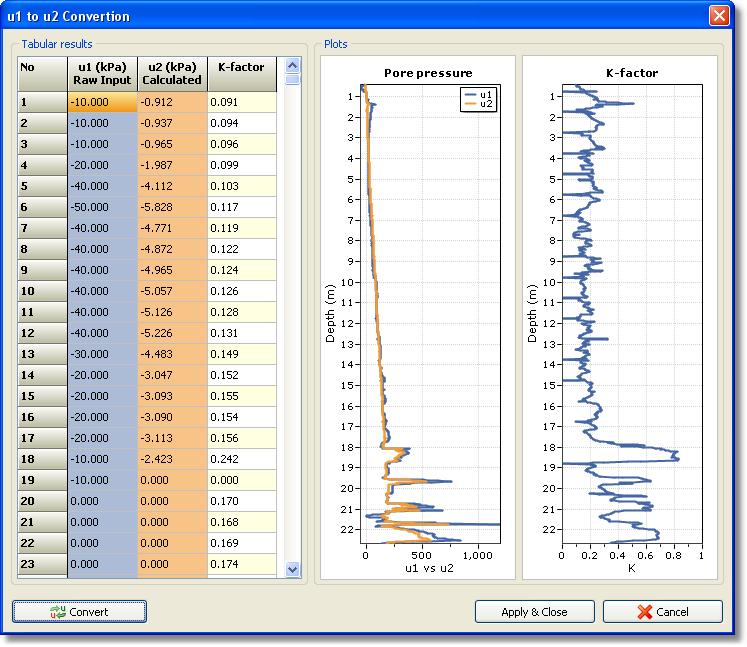Select row header number 12

coord(43,333)
